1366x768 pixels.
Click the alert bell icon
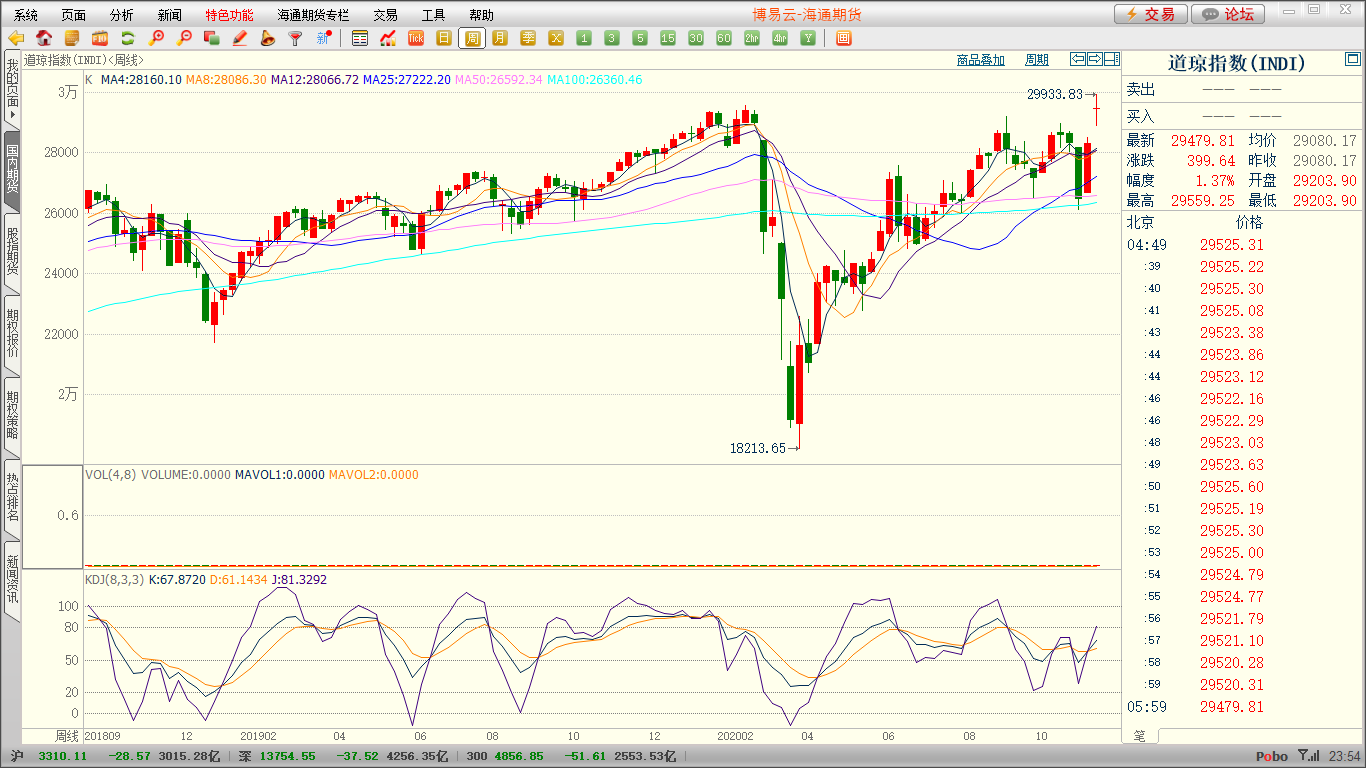tap(267, 38)
